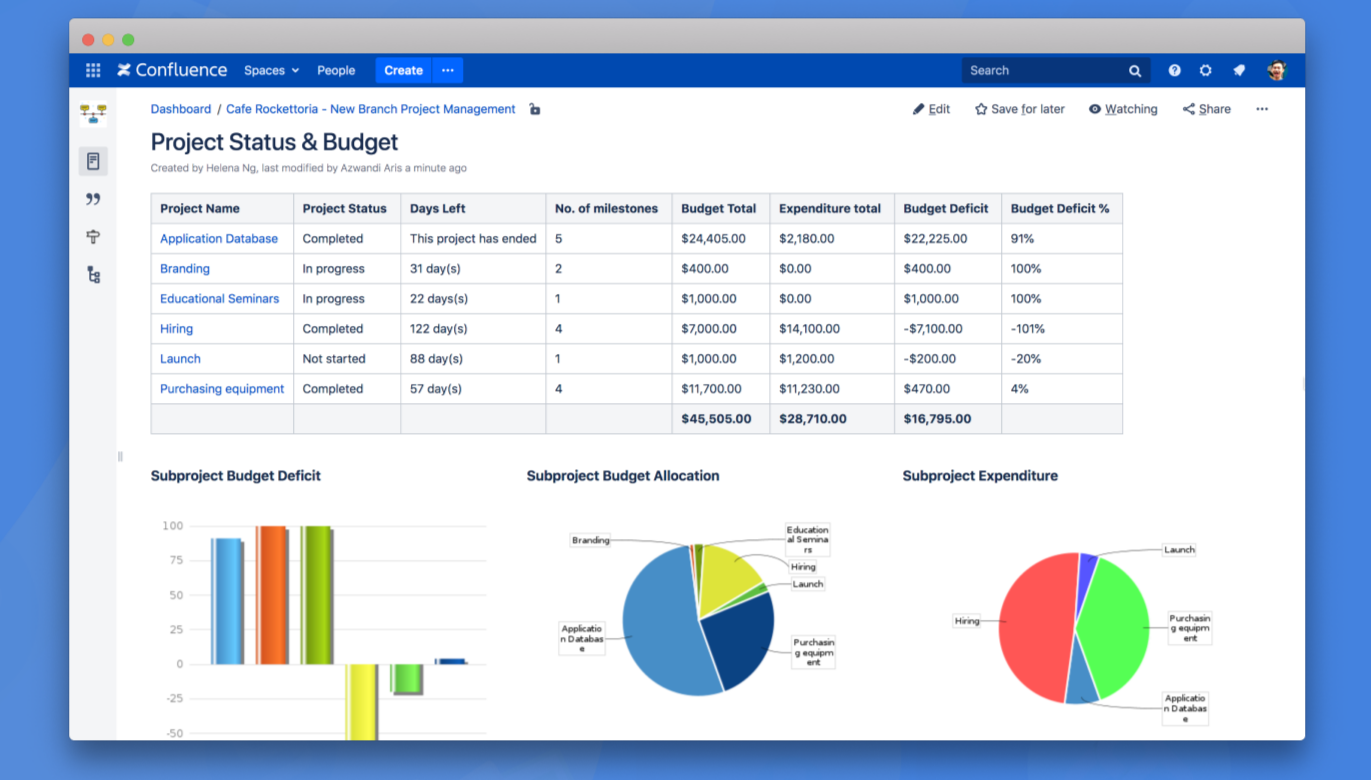Viewport: 1371px width, 780px height.
Task: Expand the Spaces dropdown
Action: pos(272,70)
